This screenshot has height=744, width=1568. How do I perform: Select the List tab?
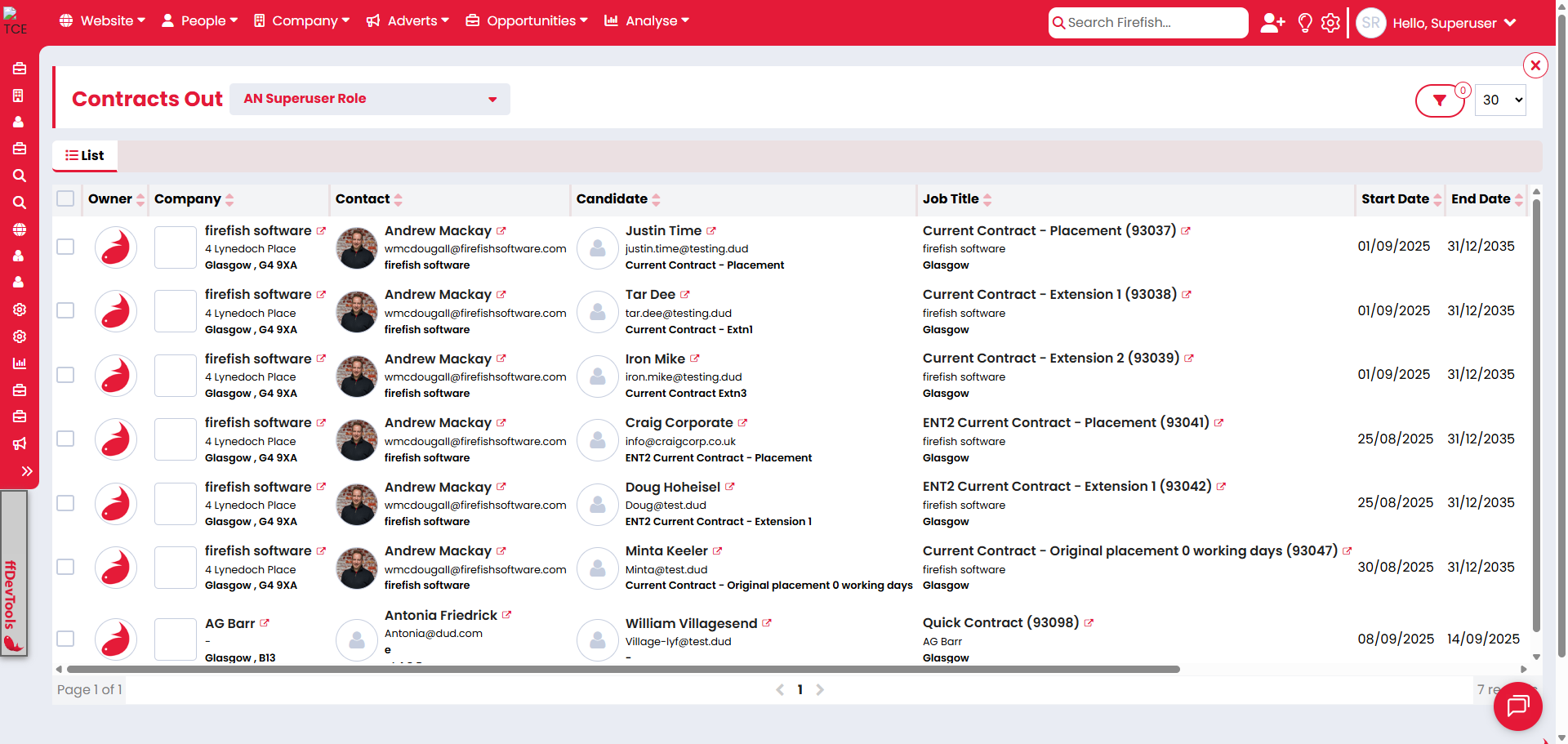pos(85,155)
